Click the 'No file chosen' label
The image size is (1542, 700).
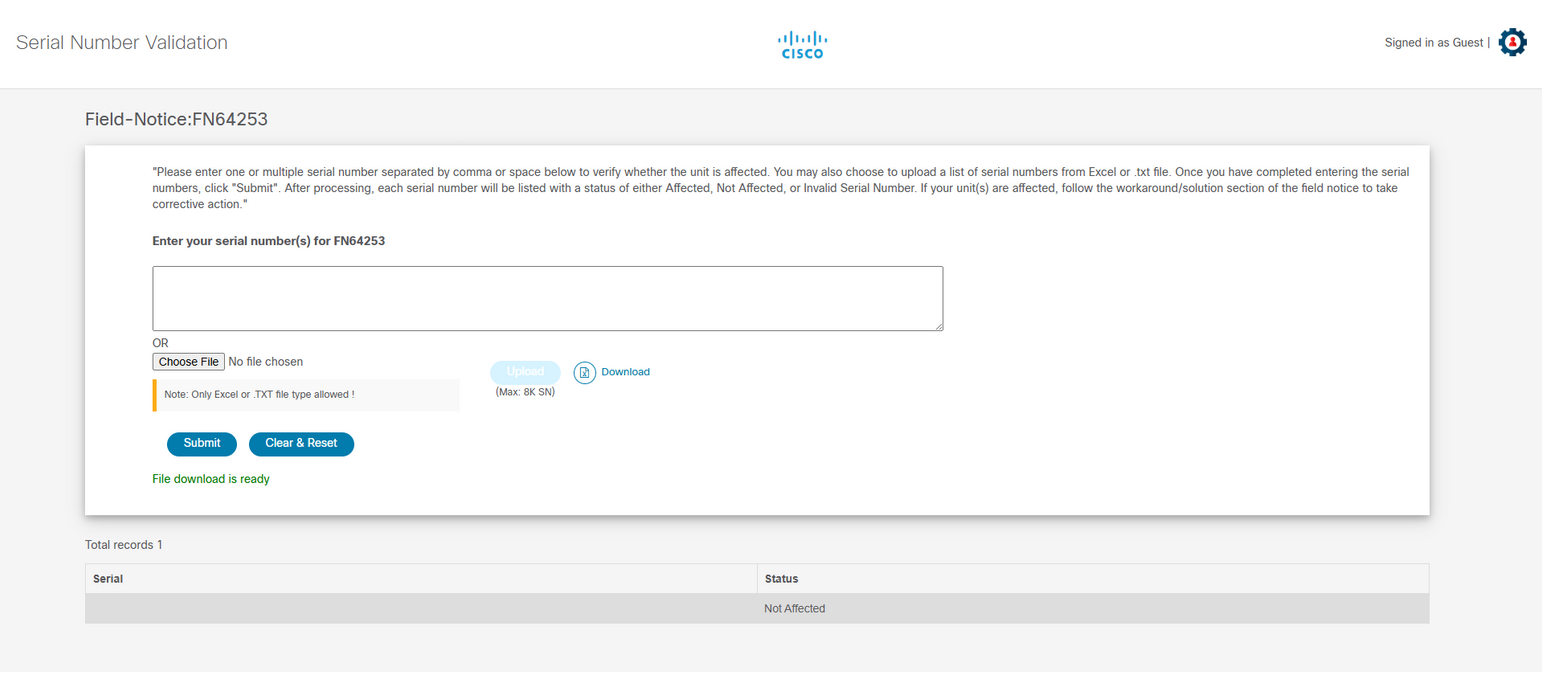[266, 362]
